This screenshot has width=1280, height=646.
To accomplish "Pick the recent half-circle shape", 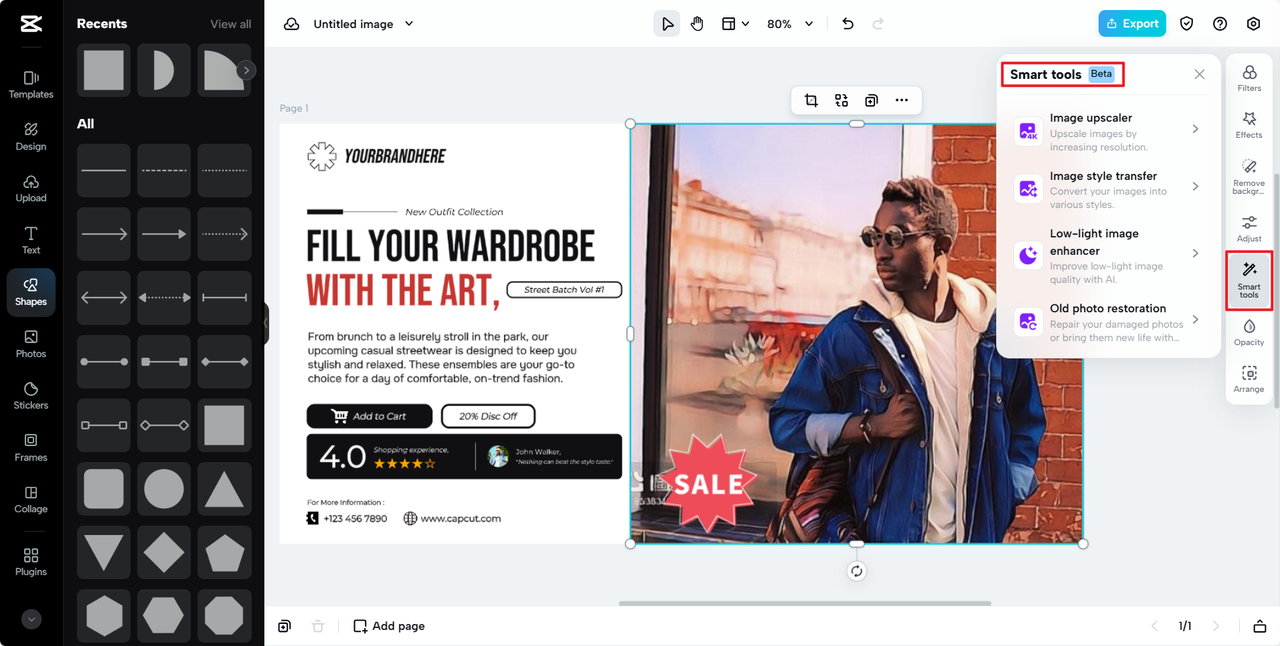I will 164,70.
